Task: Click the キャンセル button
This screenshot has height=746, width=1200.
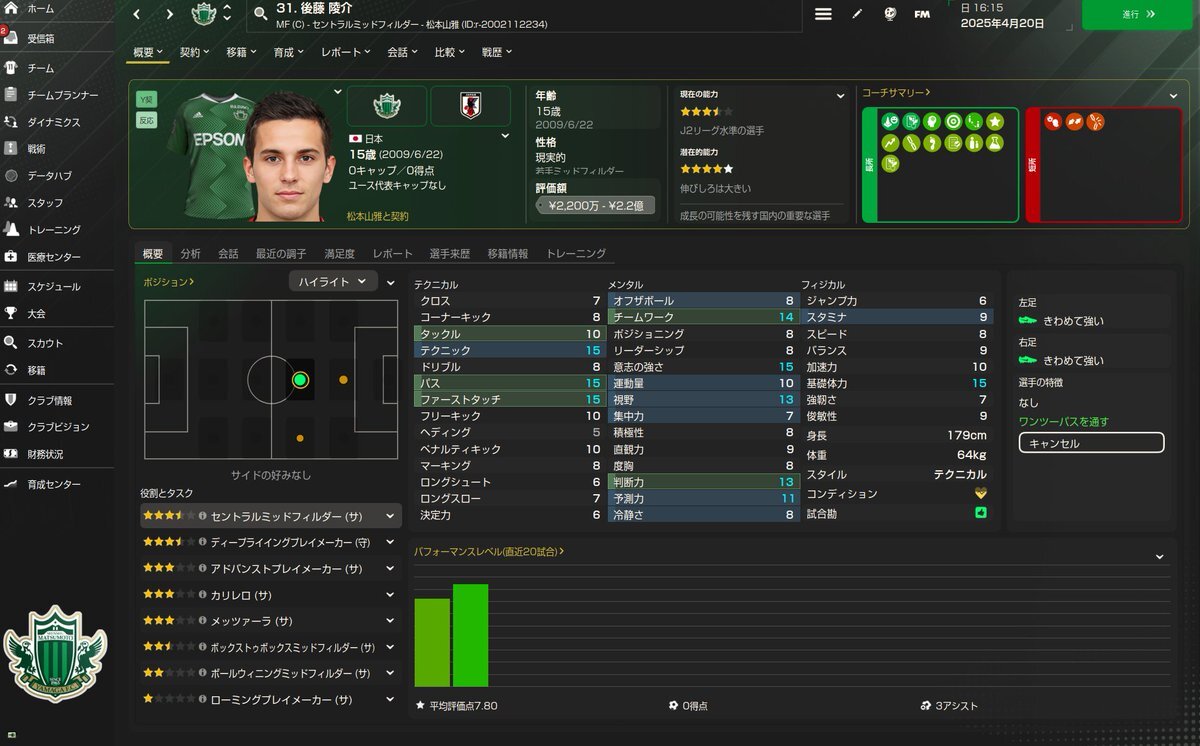Action: tap(1091, 443)
